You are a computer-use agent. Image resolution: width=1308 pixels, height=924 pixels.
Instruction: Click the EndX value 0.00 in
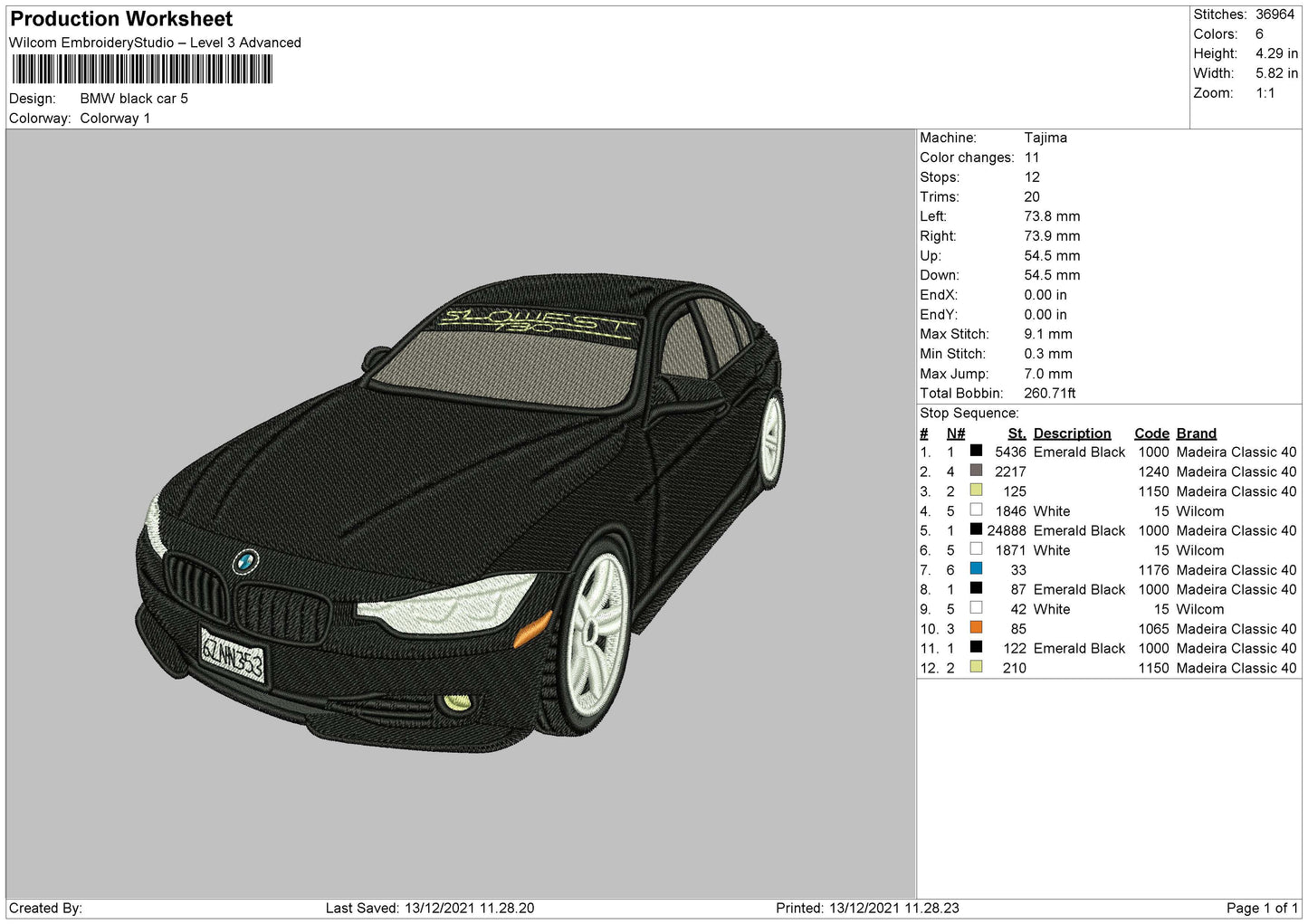[x=1045, y=295]
